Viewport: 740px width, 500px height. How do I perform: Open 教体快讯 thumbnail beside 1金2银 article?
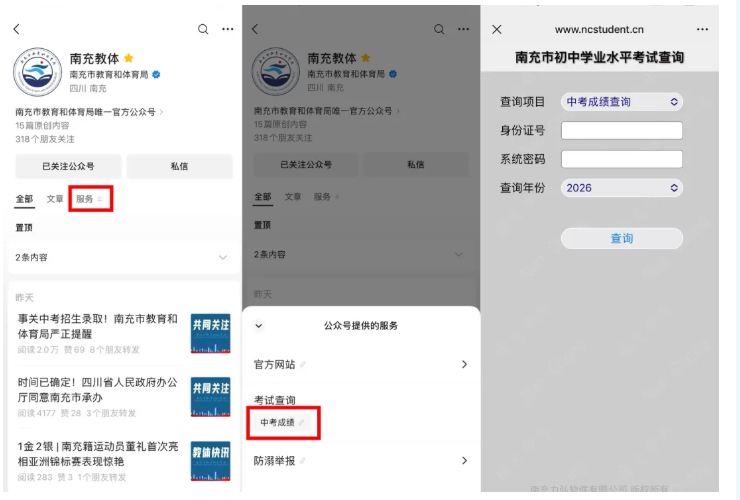point(210,461)
